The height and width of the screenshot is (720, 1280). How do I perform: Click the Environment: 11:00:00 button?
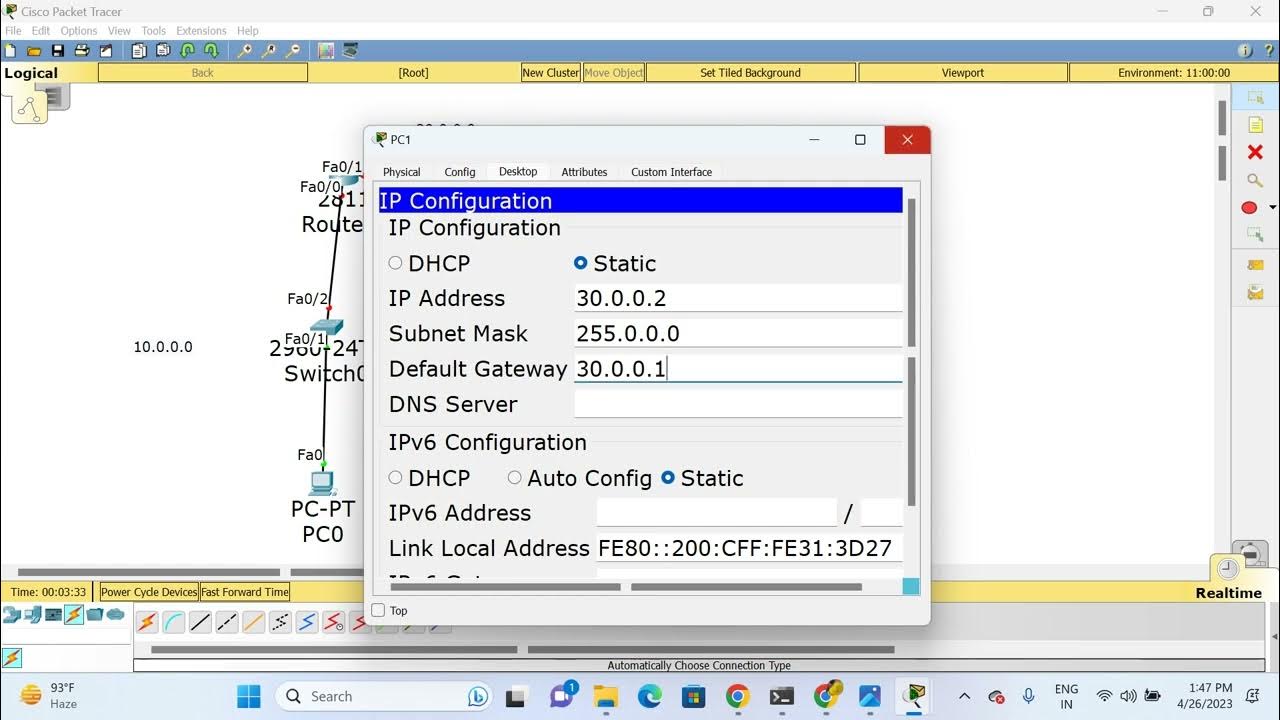click(x=1174, y=73)
